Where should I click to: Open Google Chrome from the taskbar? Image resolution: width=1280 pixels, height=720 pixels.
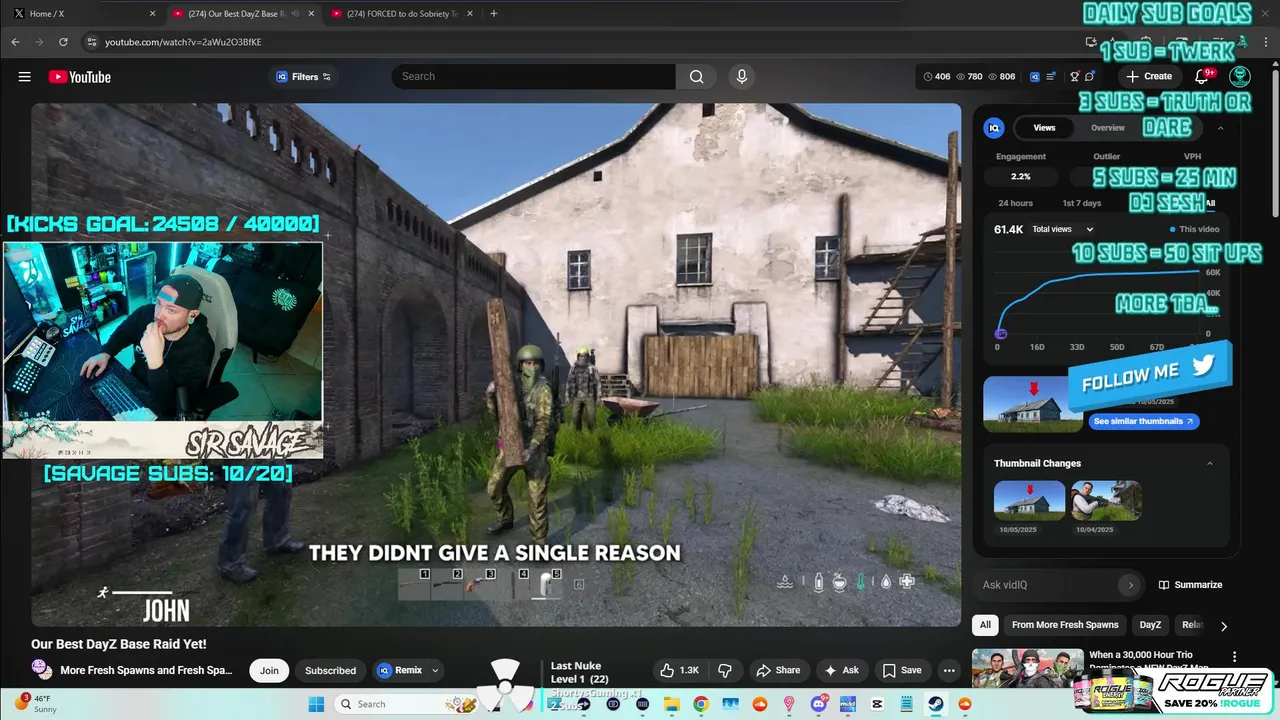(701, 704)
